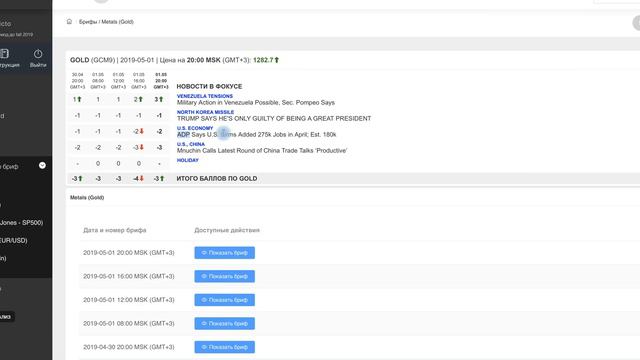
Task: Click the GOLD (GCM9) title text
Action: click(92, 60)
